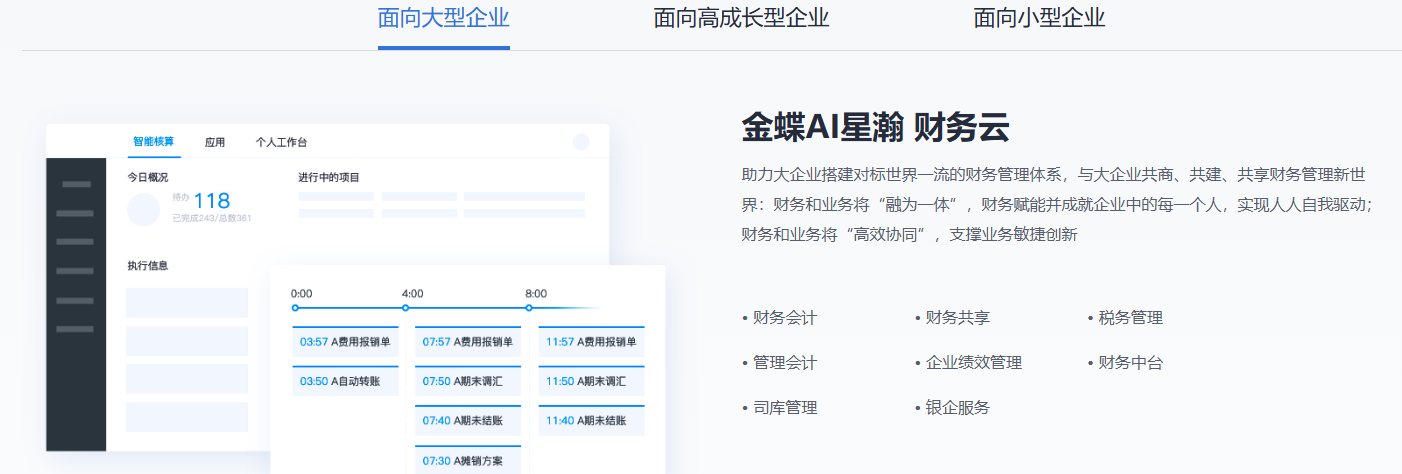Click the 07:30 A摊销方案 card
The height and width of the screenshot is (474, 1402).
[468, 460]
